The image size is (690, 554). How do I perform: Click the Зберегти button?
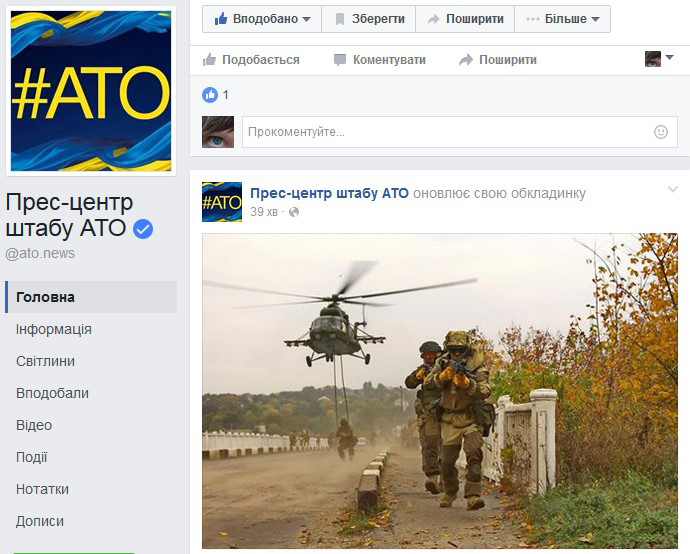coord(369,19)
